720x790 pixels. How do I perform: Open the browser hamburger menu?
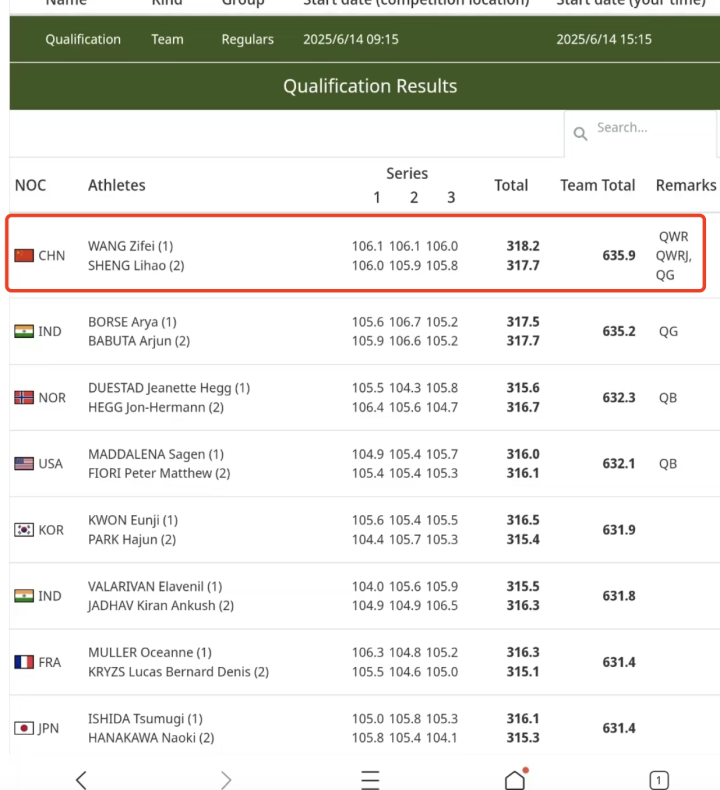(370, 780)
